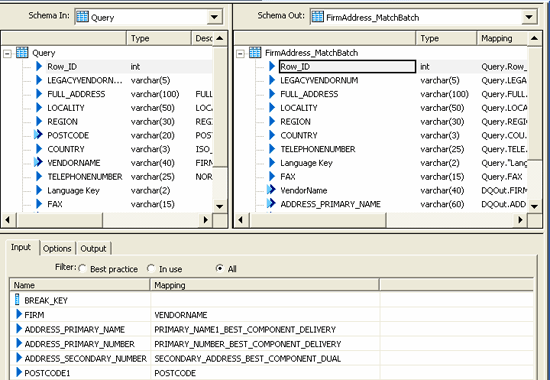The width and height of the screenshot is (550, 380).
Task: Click the varchar(100) type of FULL_ADDRESS in Query
Action: point(155,94)
